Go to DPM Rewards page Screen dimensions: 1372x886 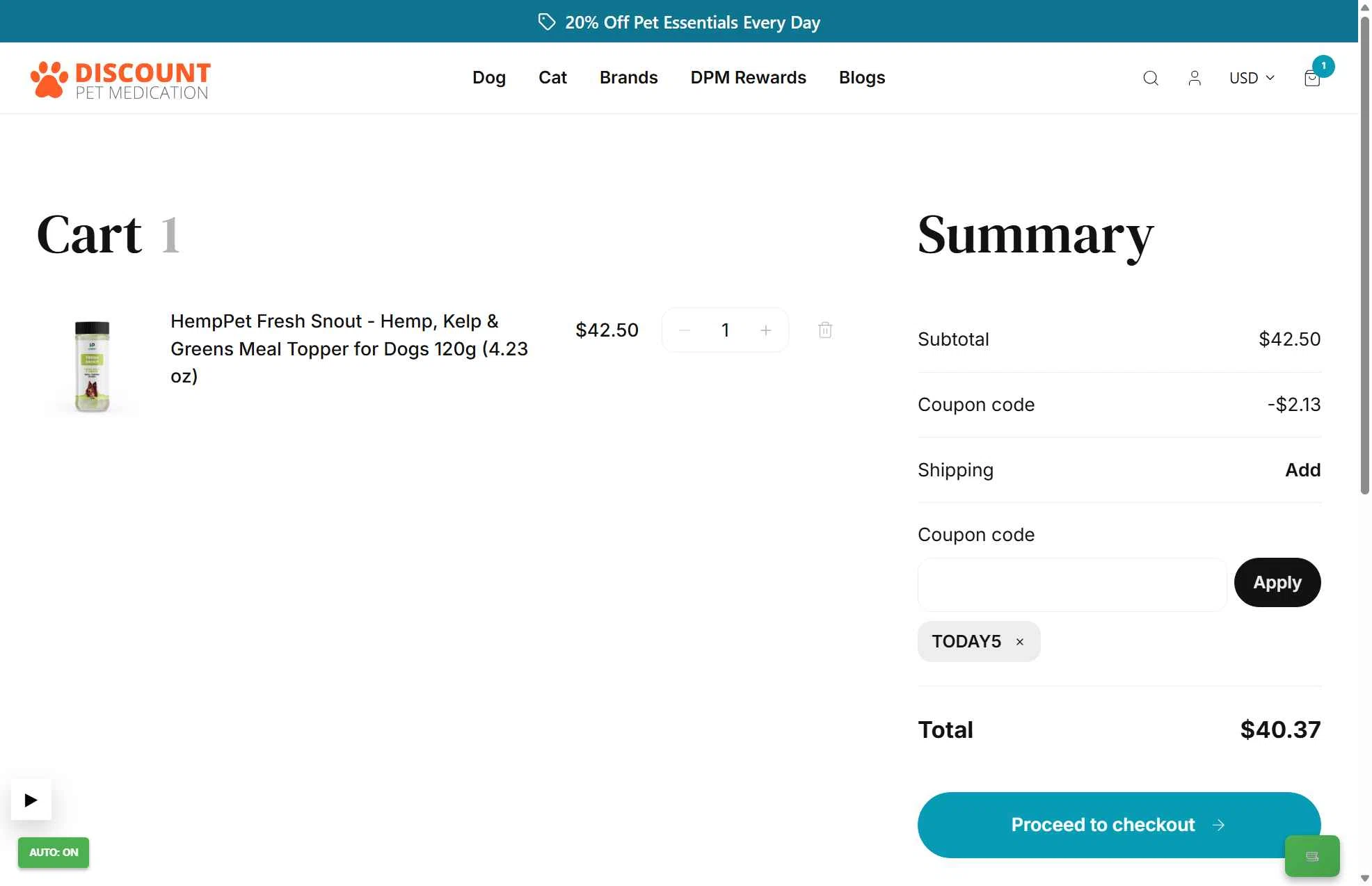(x=749, y=77)
